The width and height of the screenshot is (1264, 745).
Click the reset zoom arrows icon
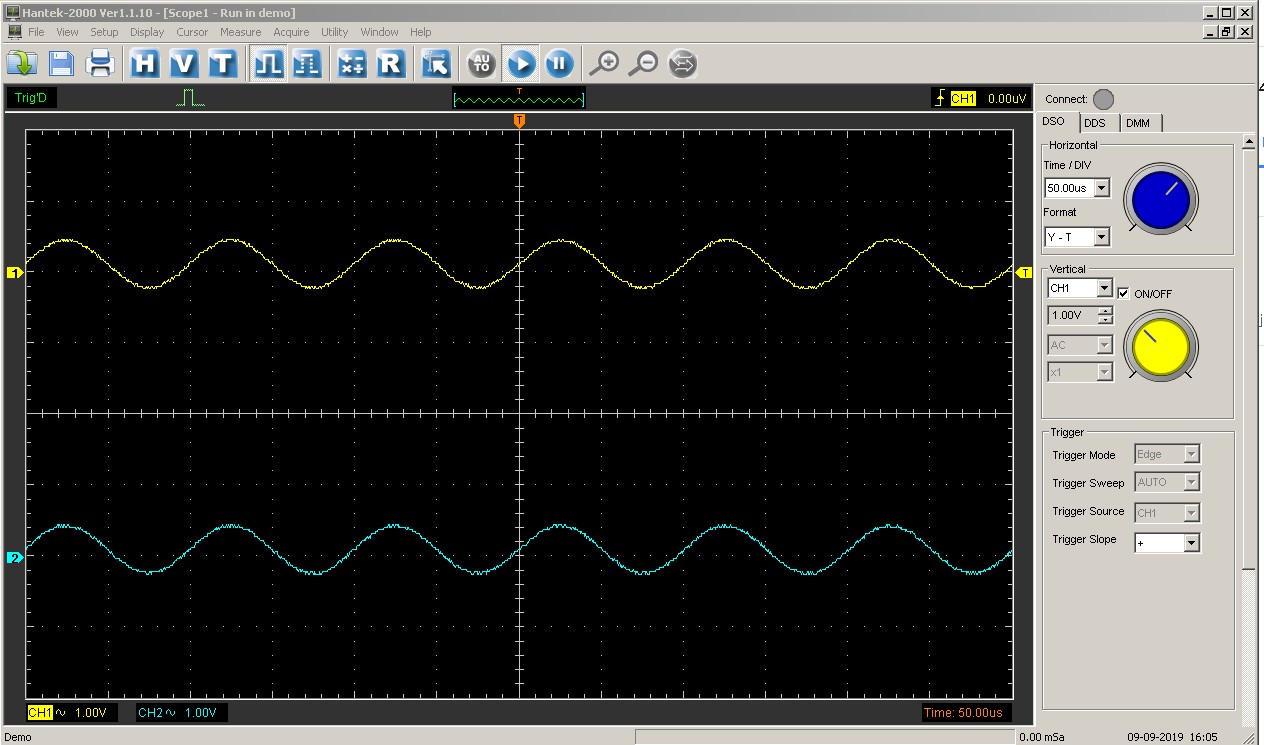point(683,64)
